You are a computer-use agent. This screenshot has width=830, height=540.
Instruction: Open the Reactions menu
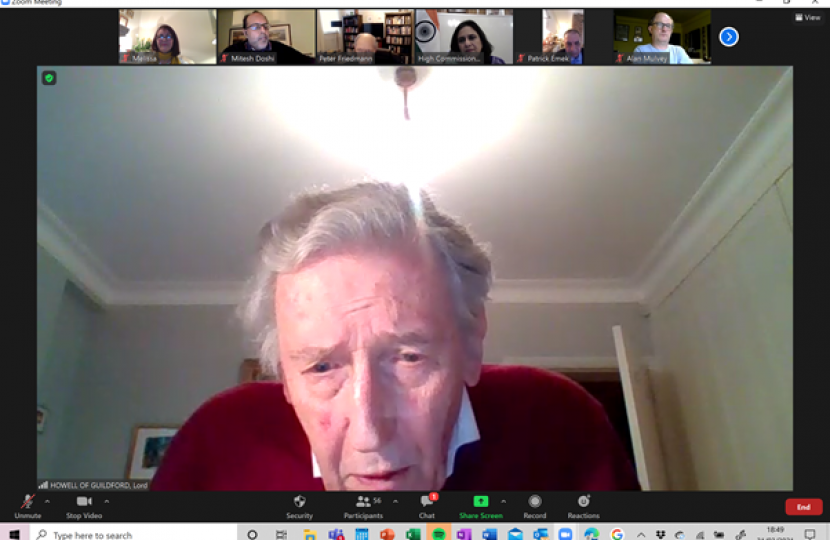pyautogui.click(x=583, y=502)
